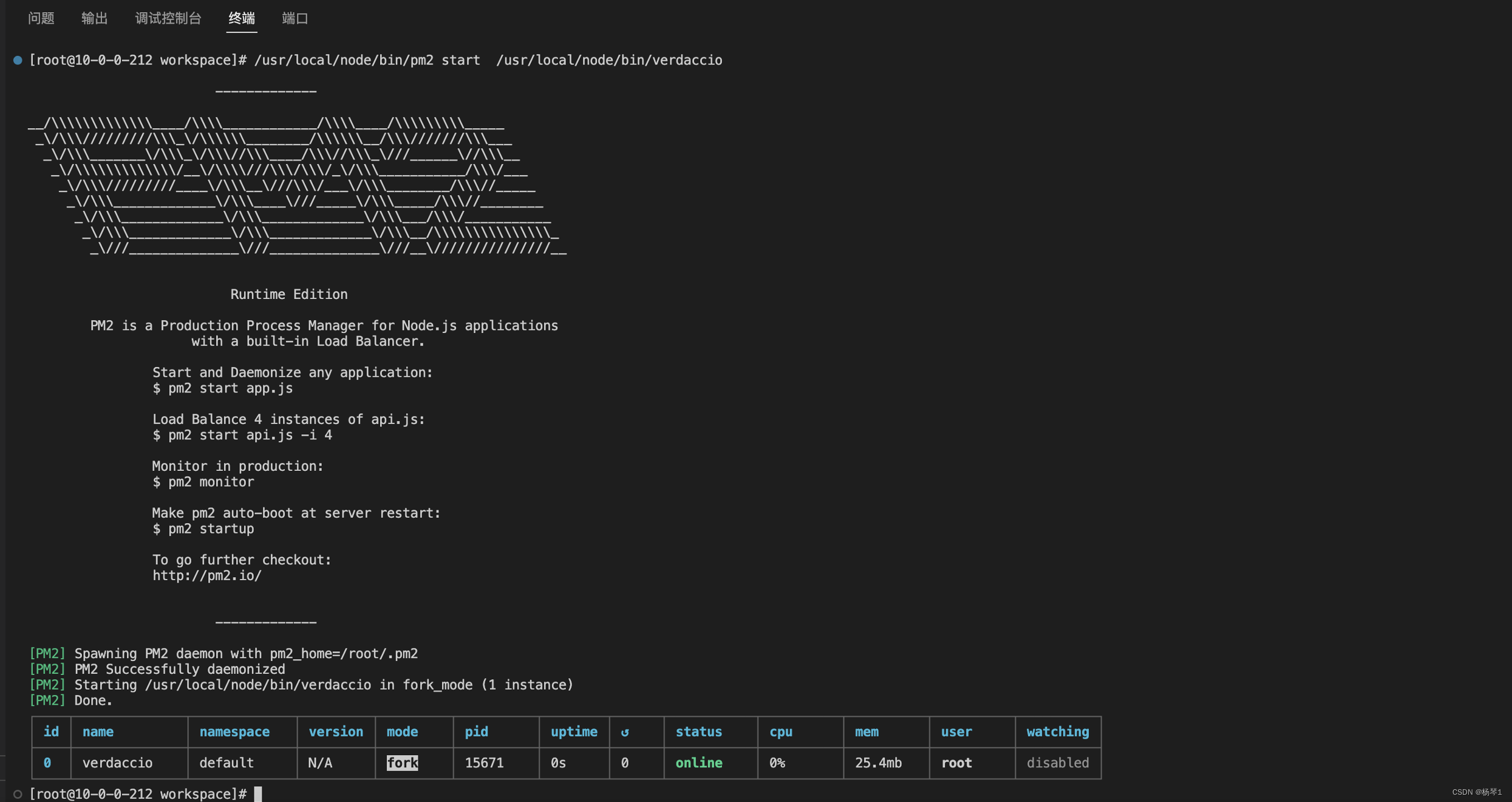
Task: Click the green online status text
Action: pos(699,763)
